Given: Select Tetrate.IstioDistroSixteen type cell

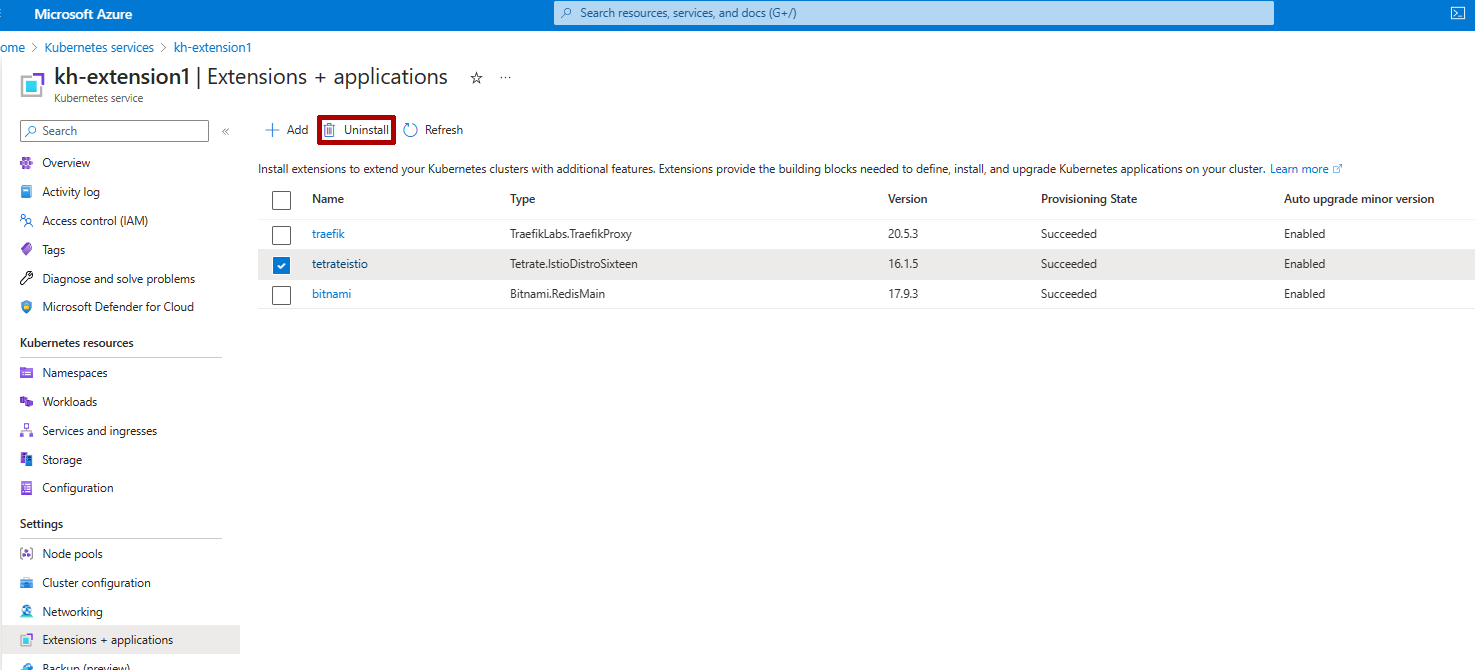Looking at the screenshot, I should point(574,264).
